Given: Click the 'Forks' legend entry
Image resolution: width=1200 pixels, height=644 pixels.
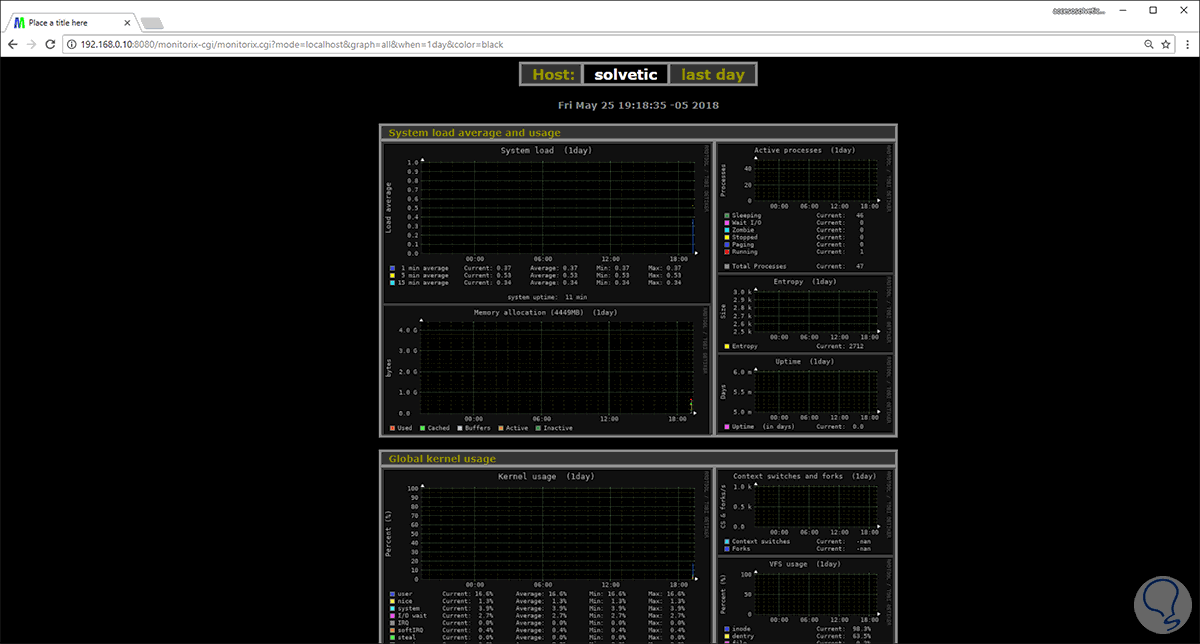Looking at the screenshot, I should [738, 548].
